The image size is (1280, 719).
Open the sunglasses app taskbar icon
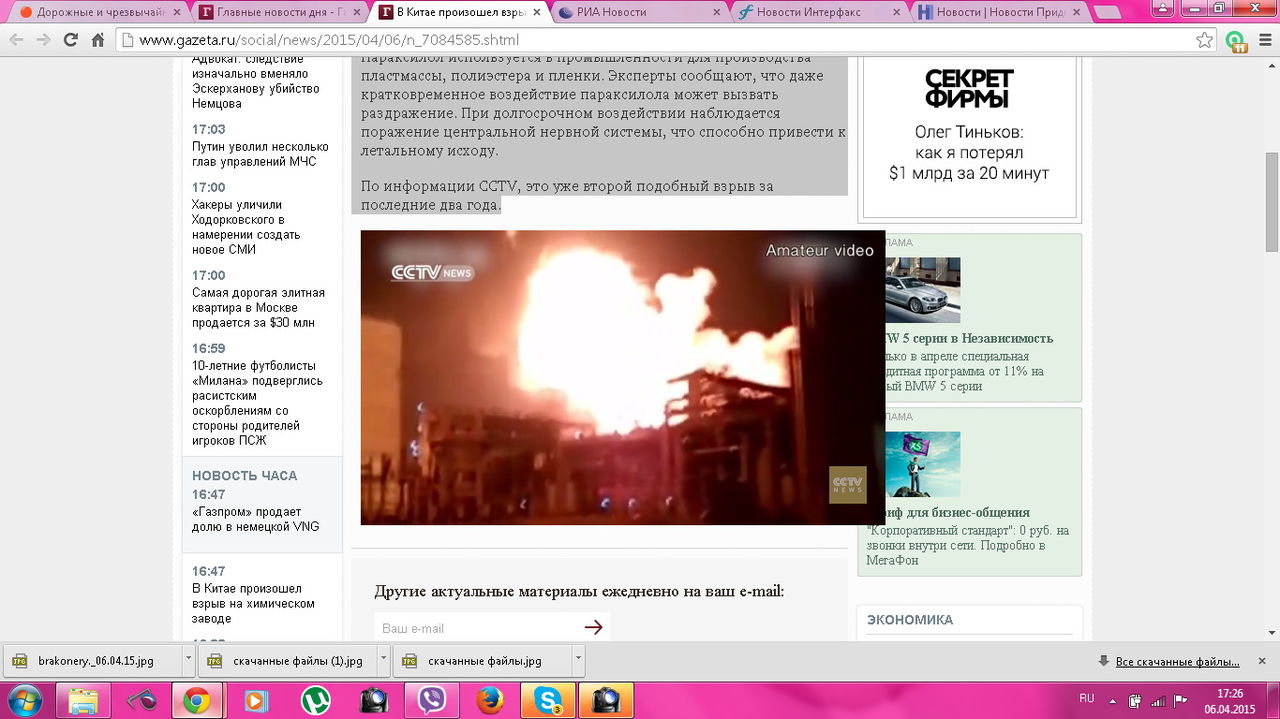tap(141, 700)
